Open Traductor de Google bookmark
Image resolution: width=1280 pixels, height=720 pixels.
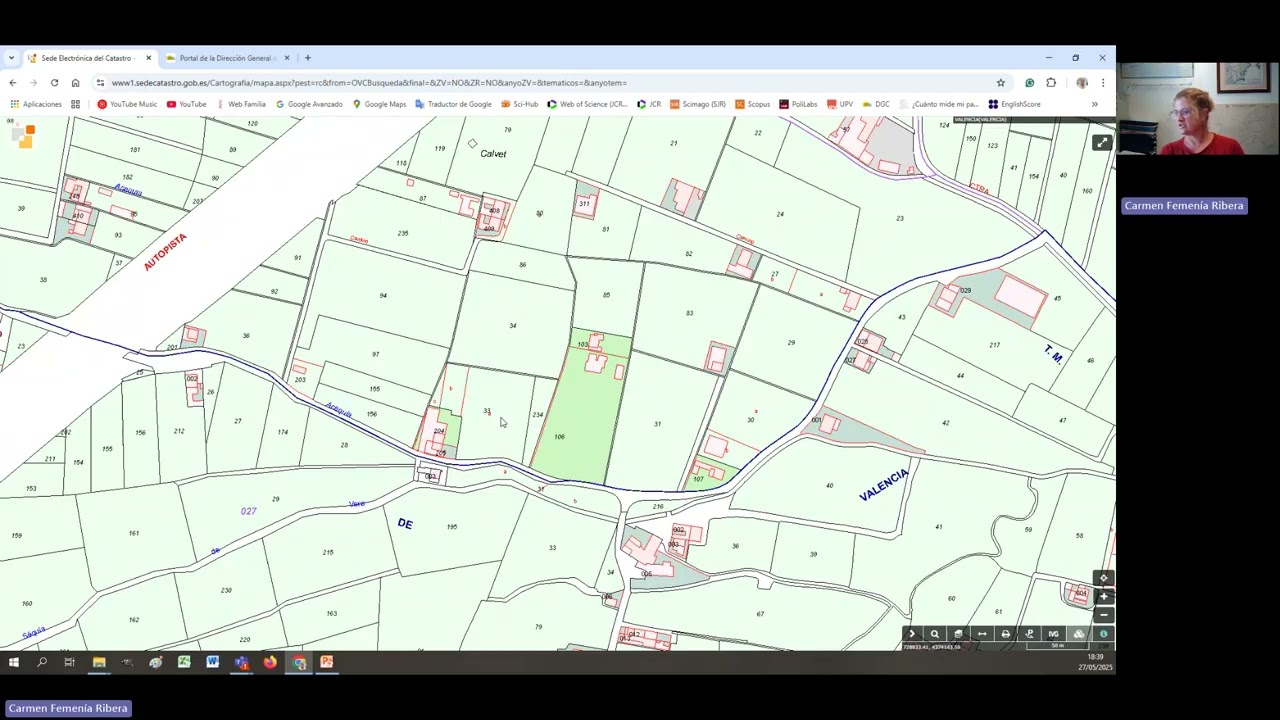point(453,104)
